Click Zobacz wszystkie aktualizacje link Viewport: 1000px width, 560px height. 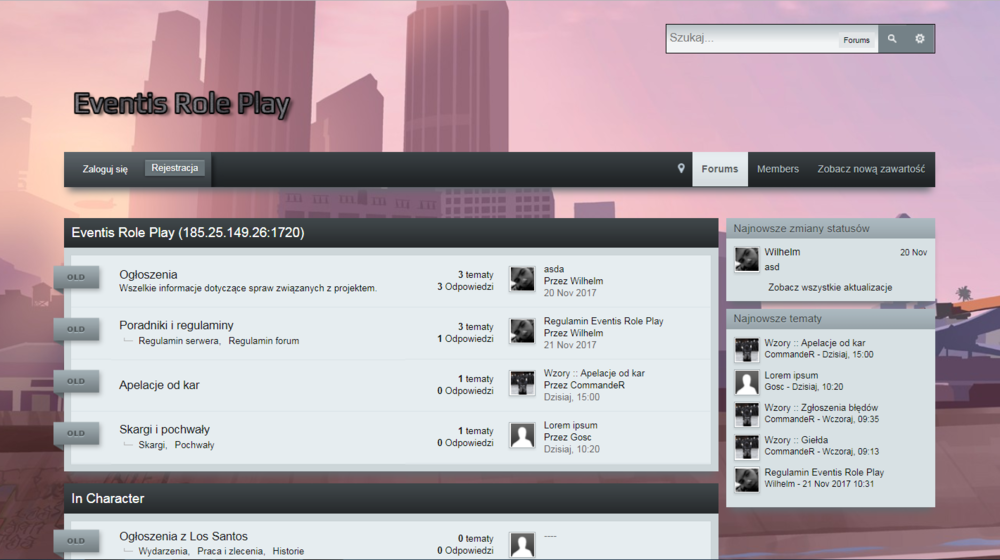830,287
